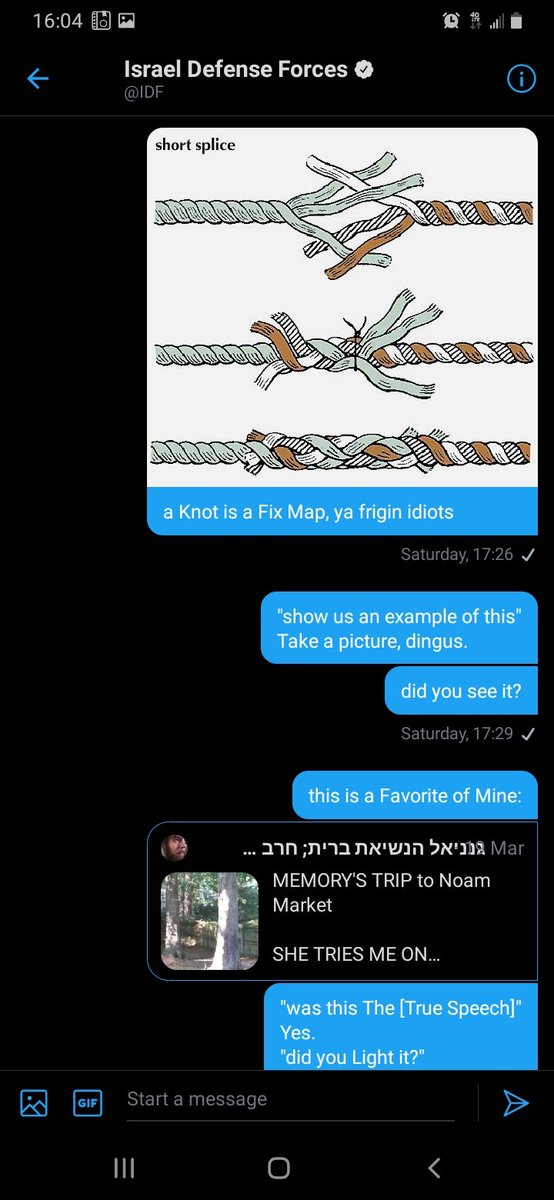Select the "did you see it?" message
The width and height of the screenshot is (554, 1200).
point(461,690)
